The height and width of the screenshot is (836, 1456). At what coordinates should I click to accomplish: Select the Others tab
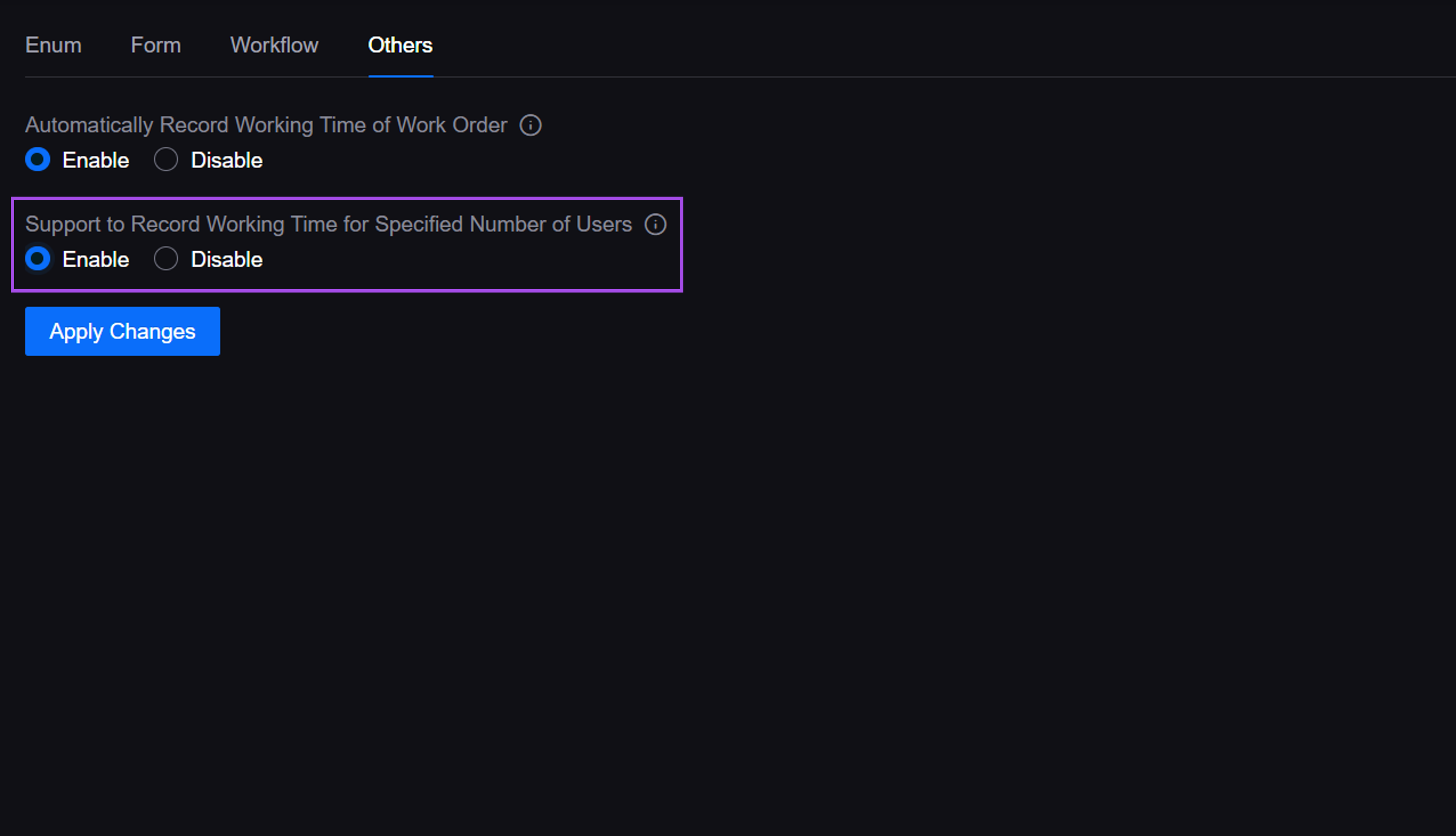(400, 45)
